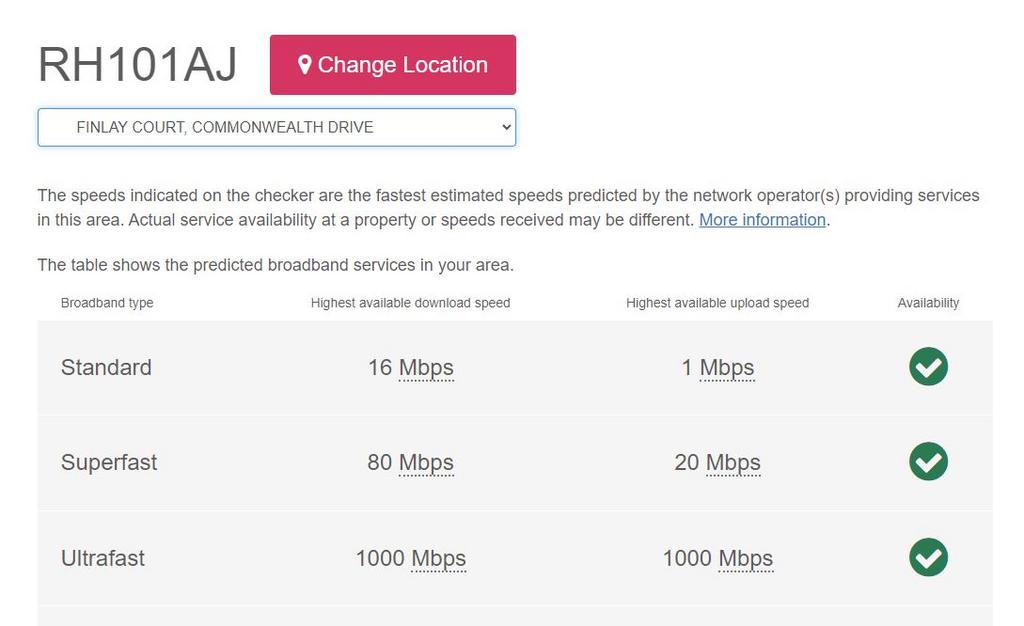Click Mbps next to 20 upload speed
Screen dimensions: 1024x626
pyautogui.click(x=733, y=463)
